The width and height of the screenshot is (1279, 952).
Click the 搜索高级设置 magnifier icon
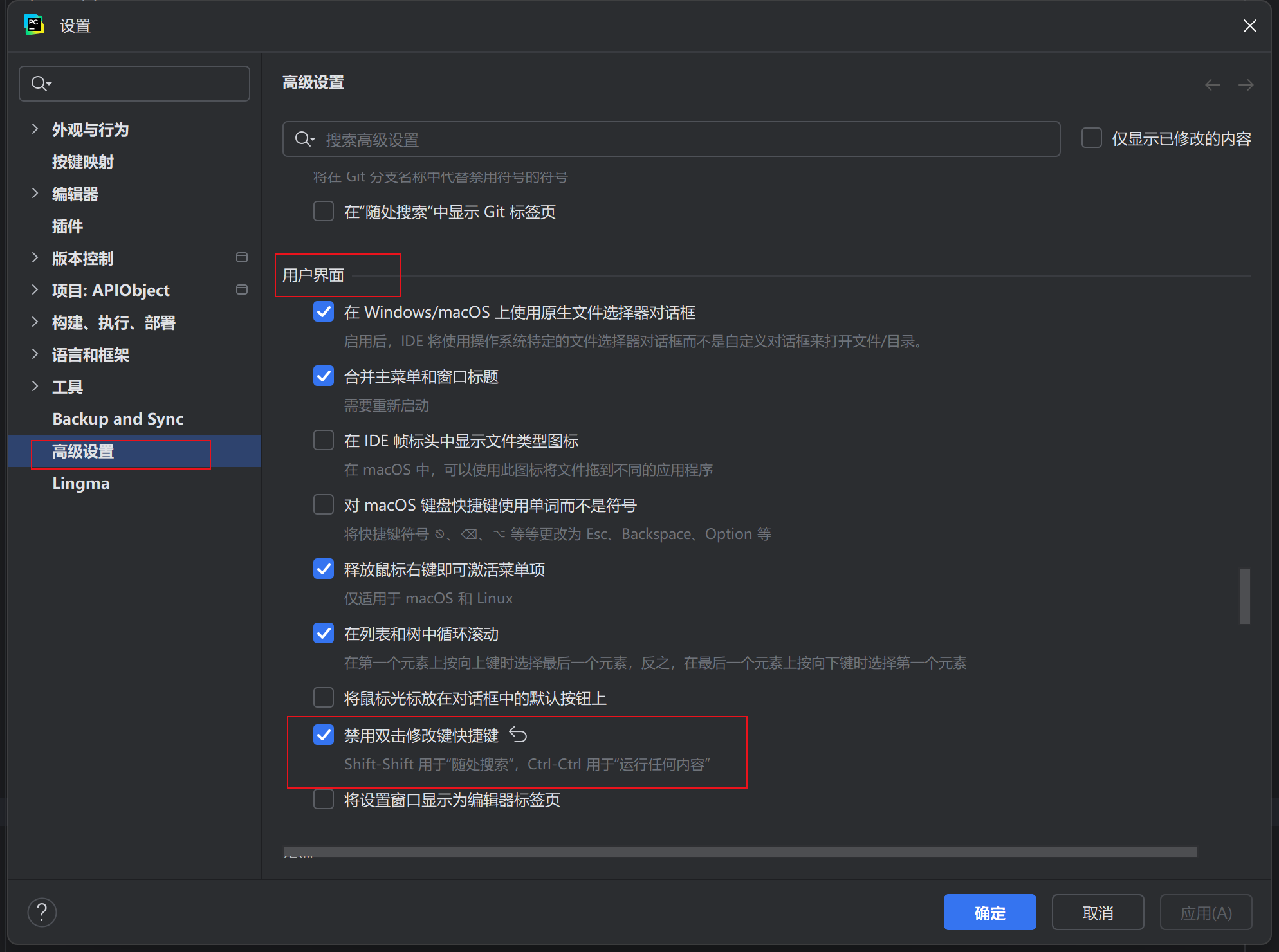(x=304, y=139)
